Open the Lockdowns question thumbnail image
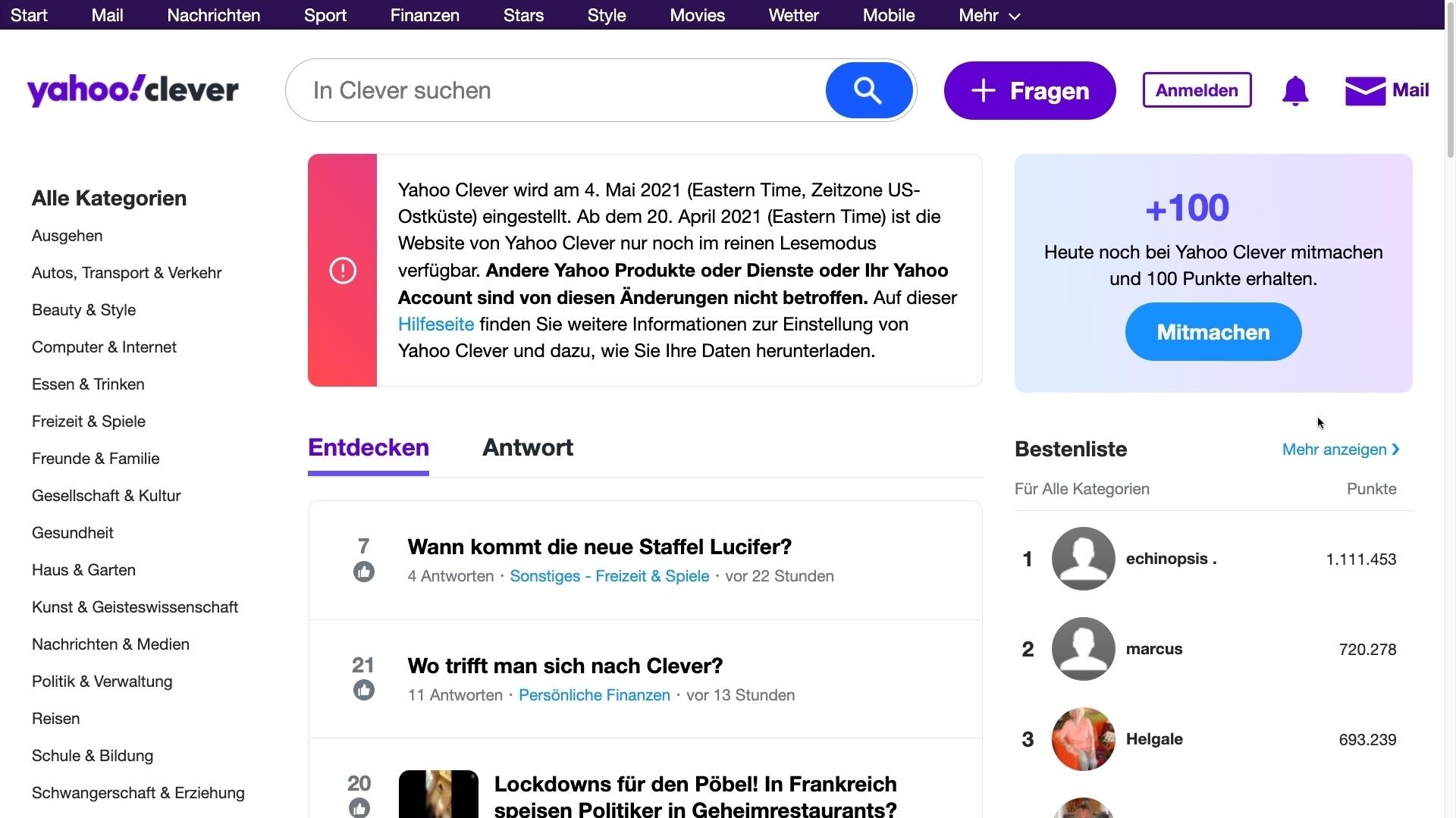This screenshot has height=818, width=1456. pyautogui.click(x=438, y=794)
